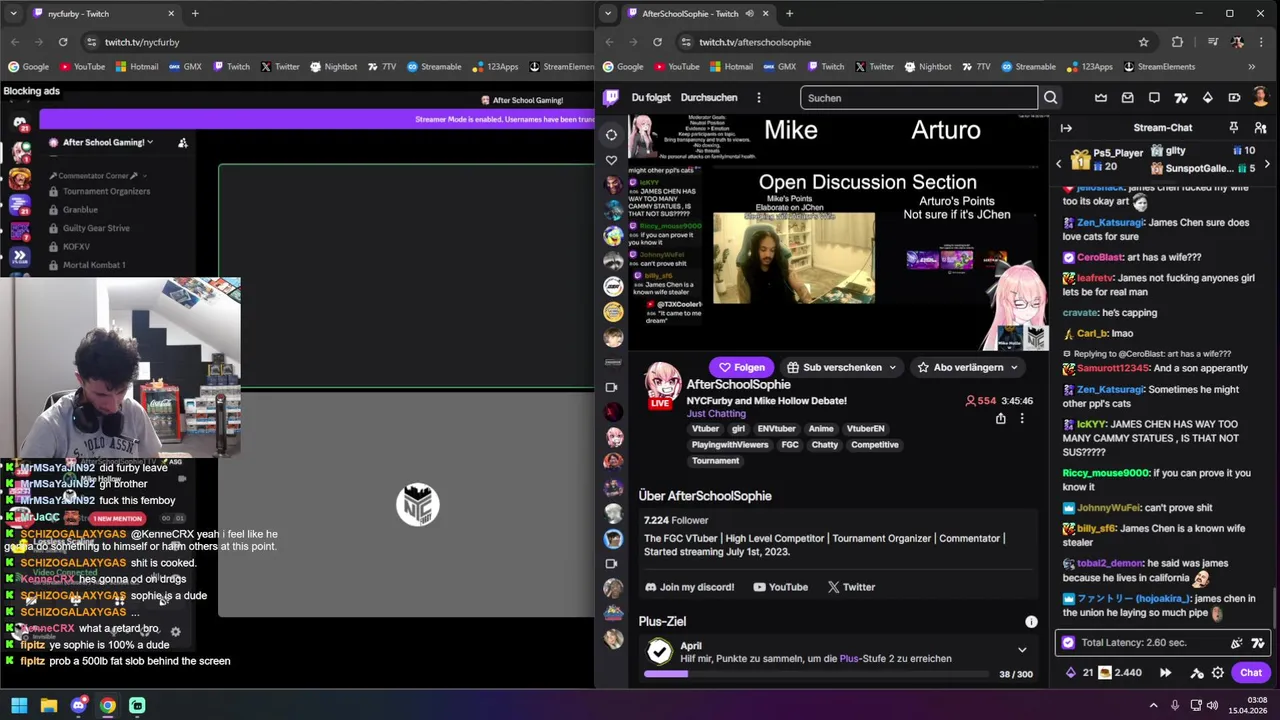Open Du folgst in Twitch navigation
Screen dimensions: 1280x720
pos(651,97)
